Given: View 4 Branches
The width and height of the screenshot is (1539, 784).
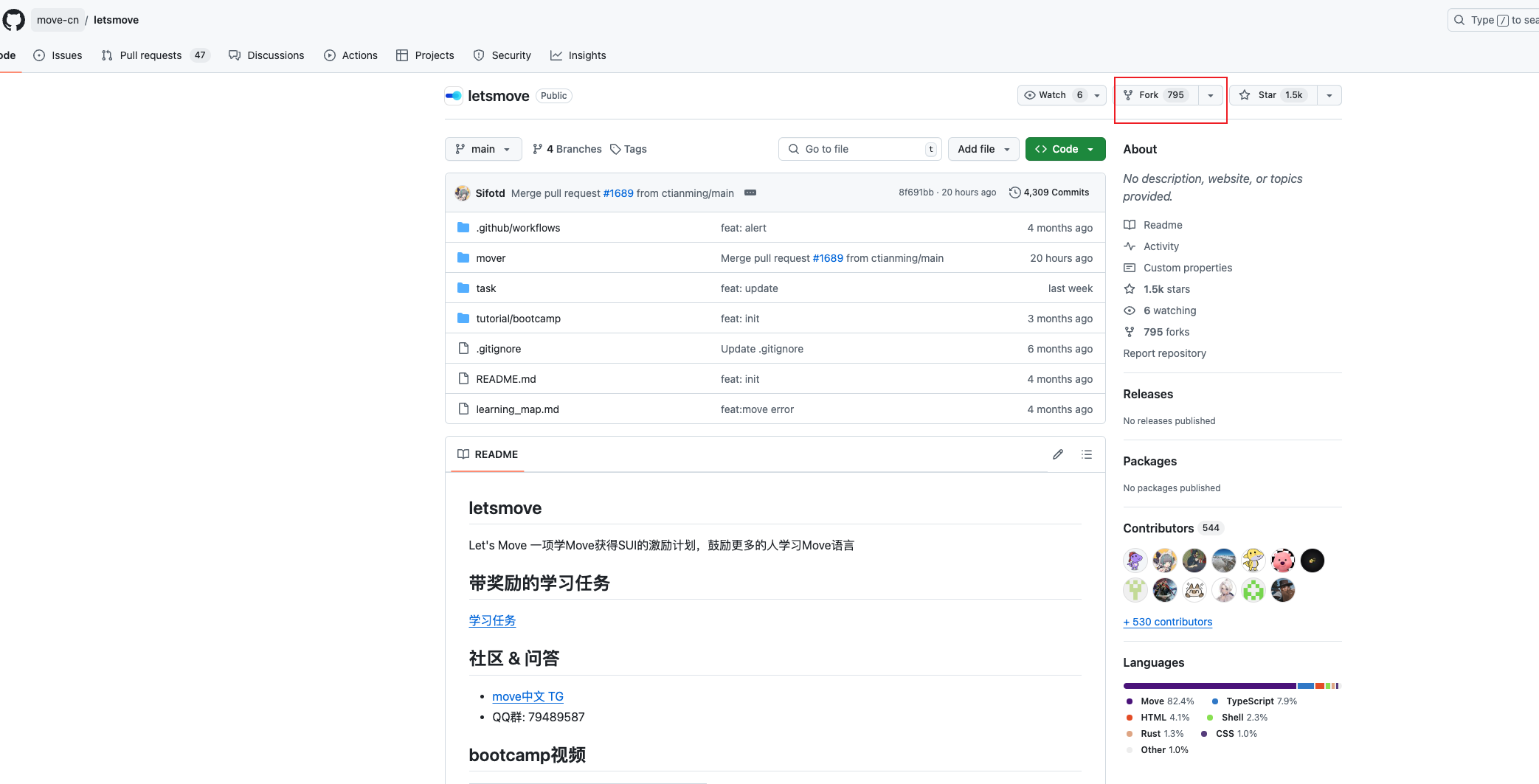Looking at the screenshot, I should pos(567,149).
